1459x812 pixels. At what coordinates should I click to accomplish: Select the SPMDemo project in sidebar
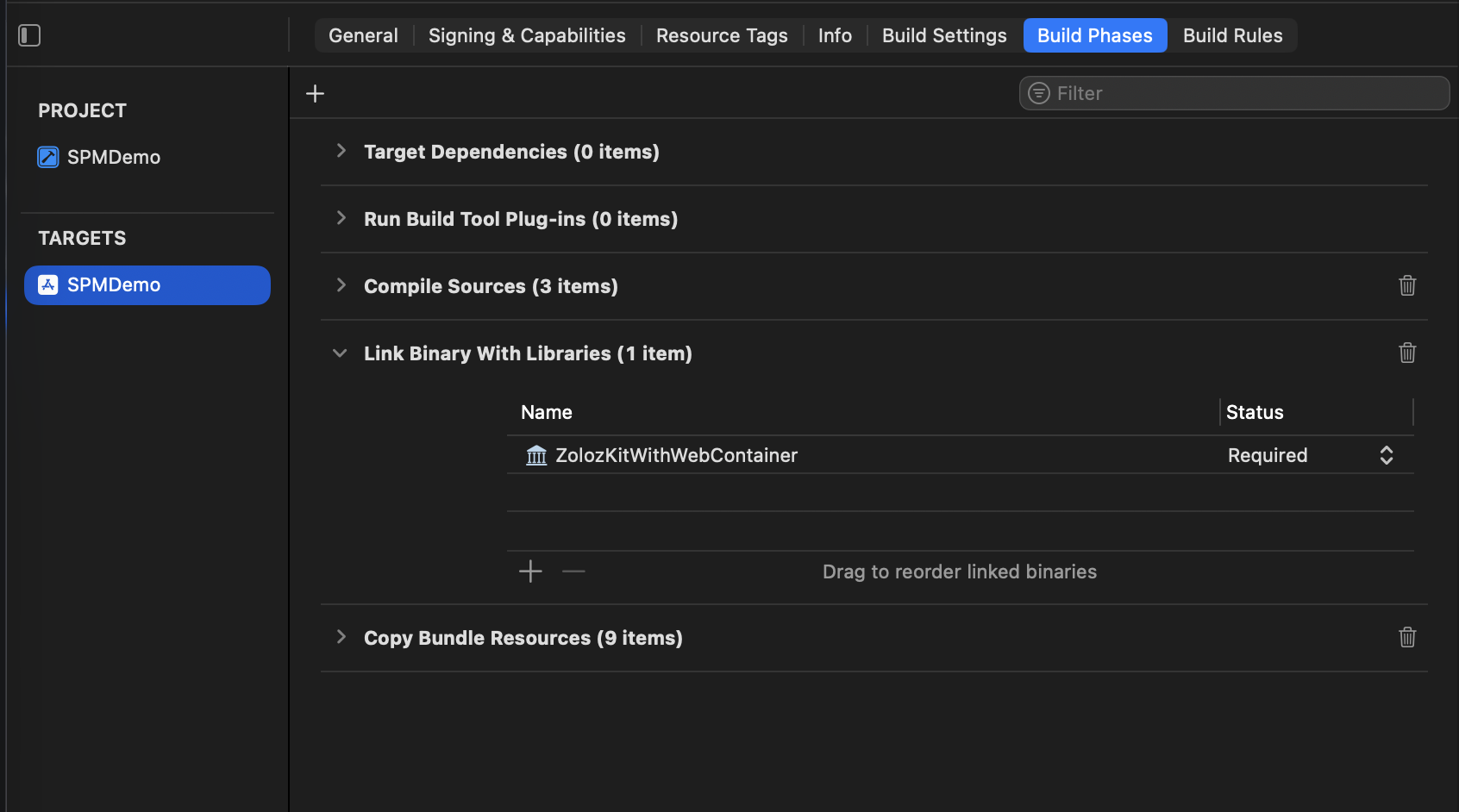[x=113, y=157]
